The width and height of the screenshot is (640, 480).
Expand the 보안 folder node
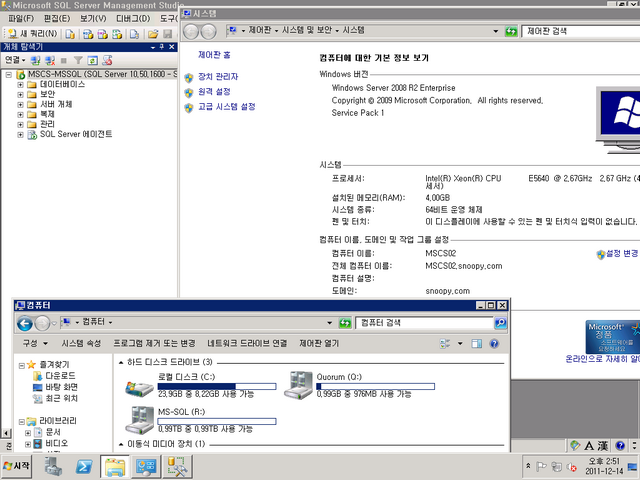20,95
